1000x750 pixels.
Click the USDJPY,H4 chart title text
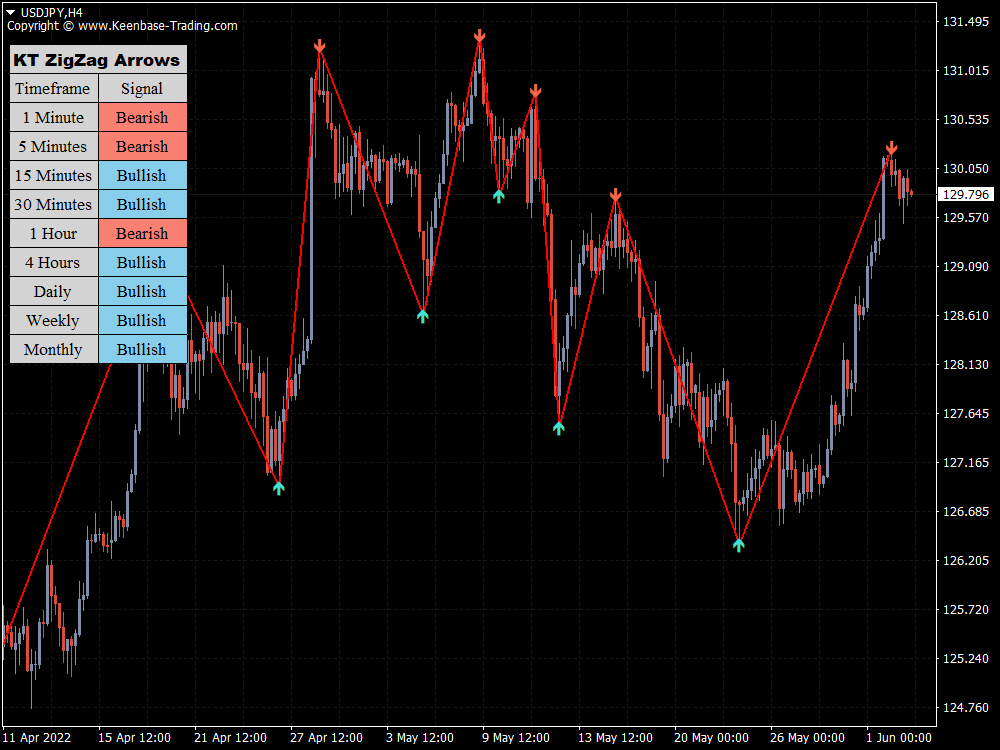(51, 12)
